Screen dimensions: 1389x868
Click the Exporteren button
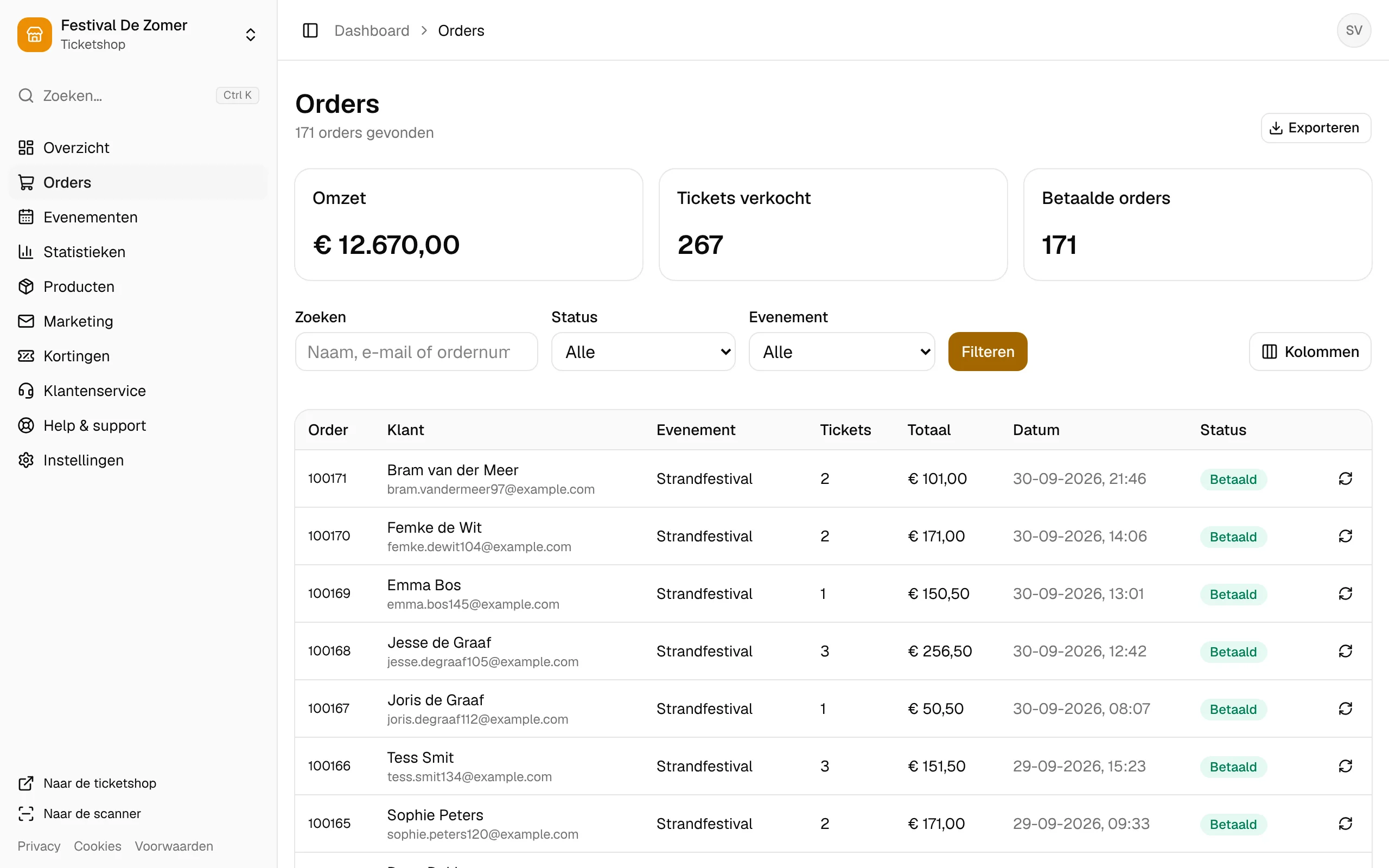[x=1316, y=127]
